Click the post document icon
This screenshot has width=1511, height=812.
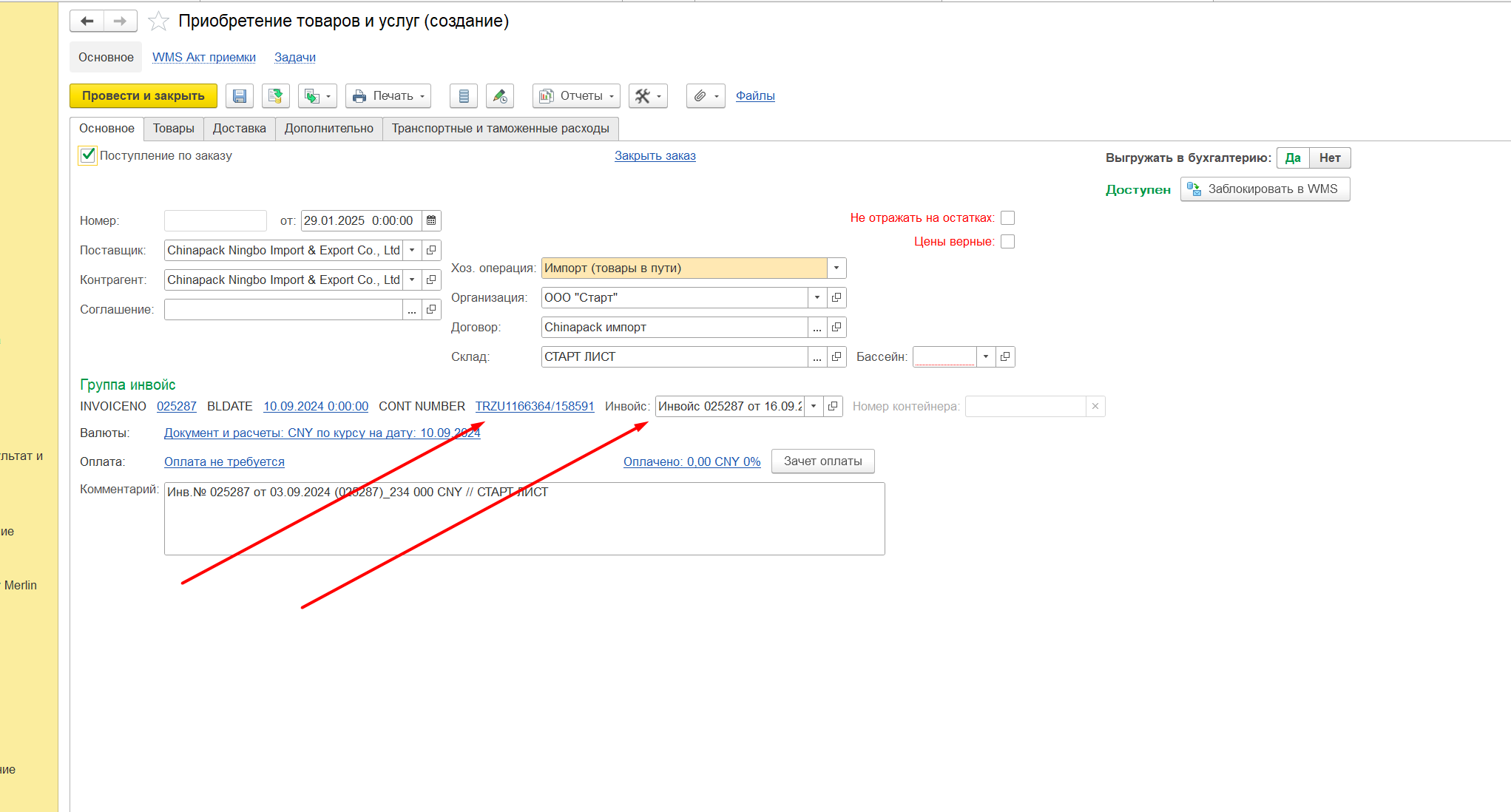tap(275, 96)
